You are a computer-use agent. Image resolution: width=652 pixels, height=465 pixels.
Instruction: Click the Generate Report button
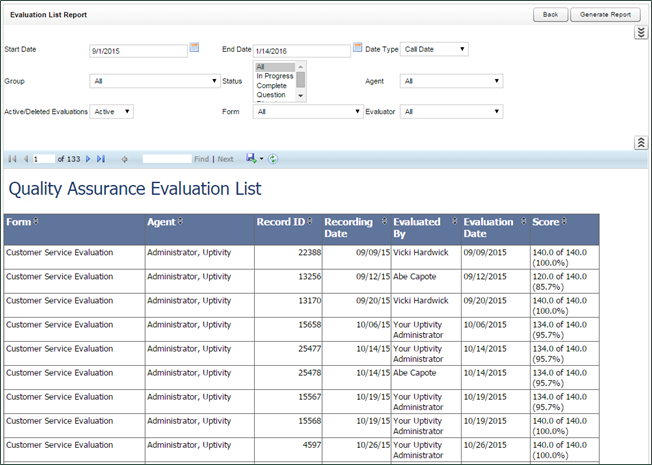pyautogui.click(x=605, y=15)
